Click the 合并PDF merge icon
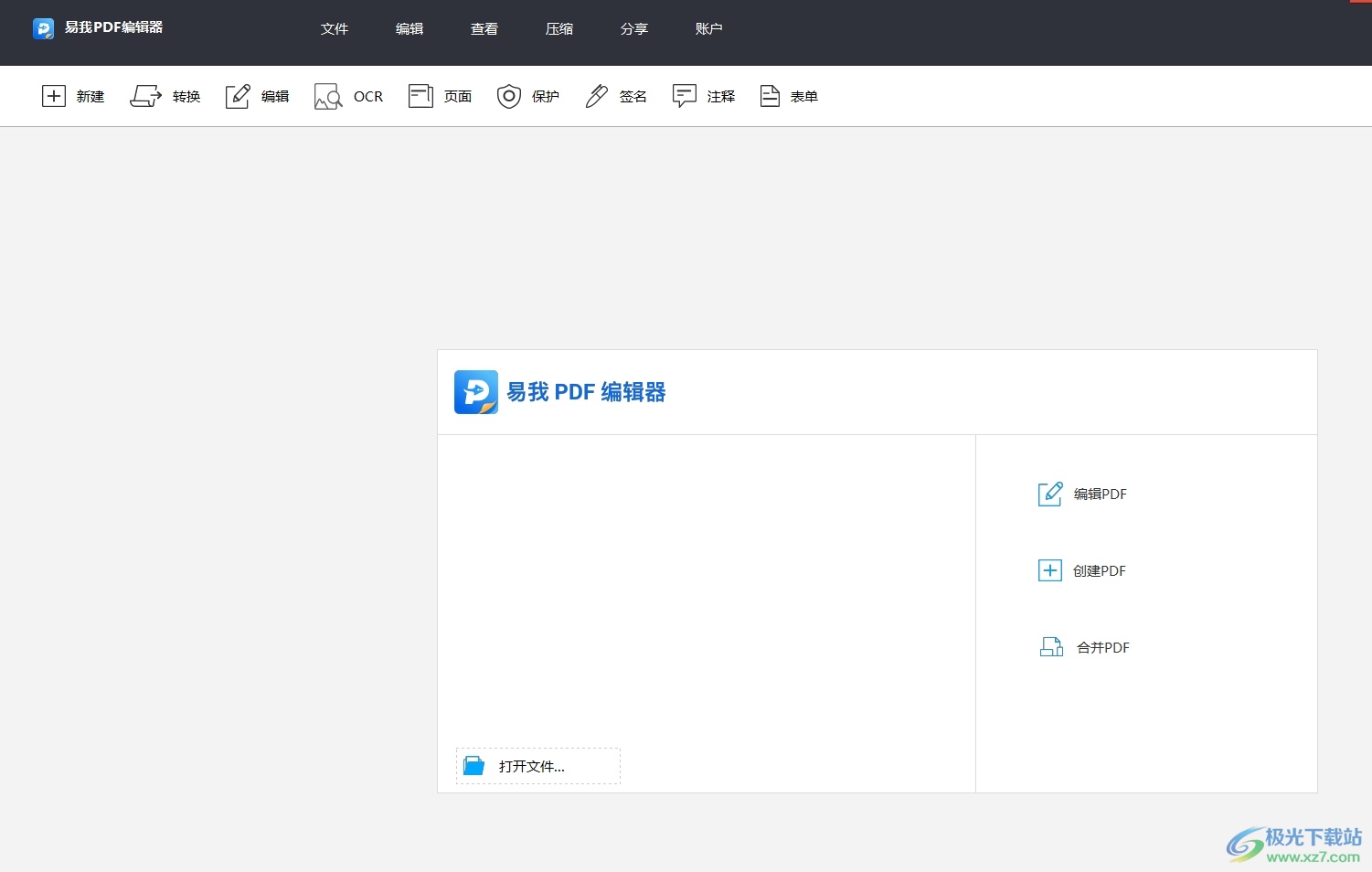 pyautogui.click(x=1051, y=647)
